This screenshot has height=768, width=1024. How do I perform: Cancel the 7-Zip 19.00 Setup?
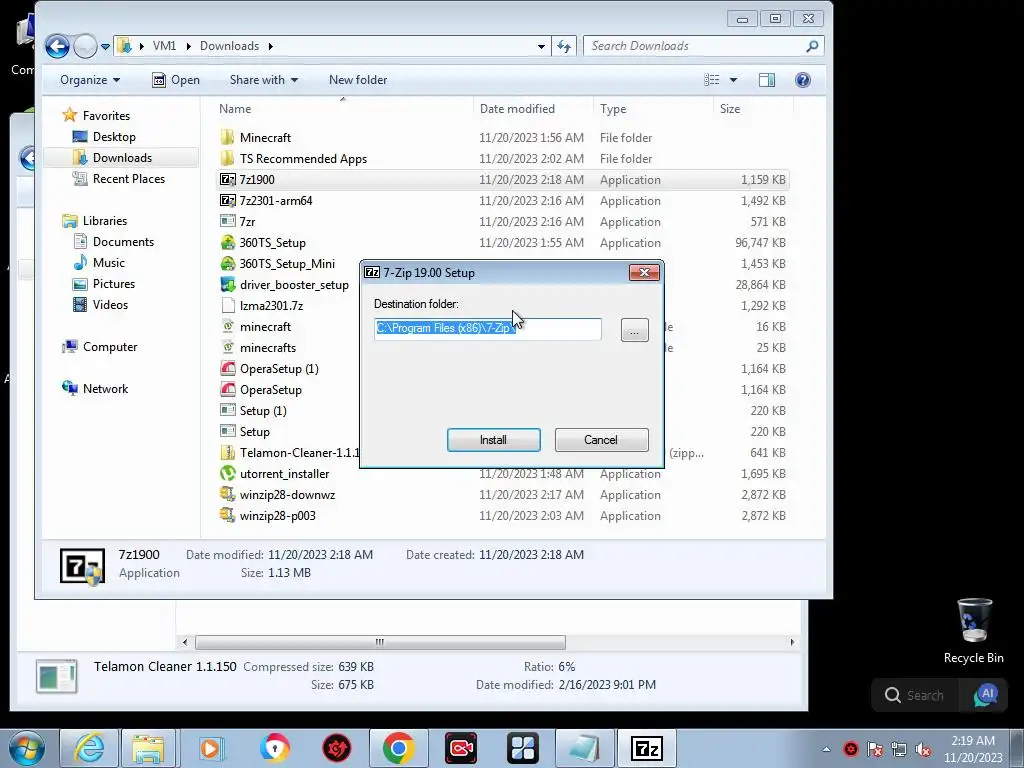[x=601, y=440]
